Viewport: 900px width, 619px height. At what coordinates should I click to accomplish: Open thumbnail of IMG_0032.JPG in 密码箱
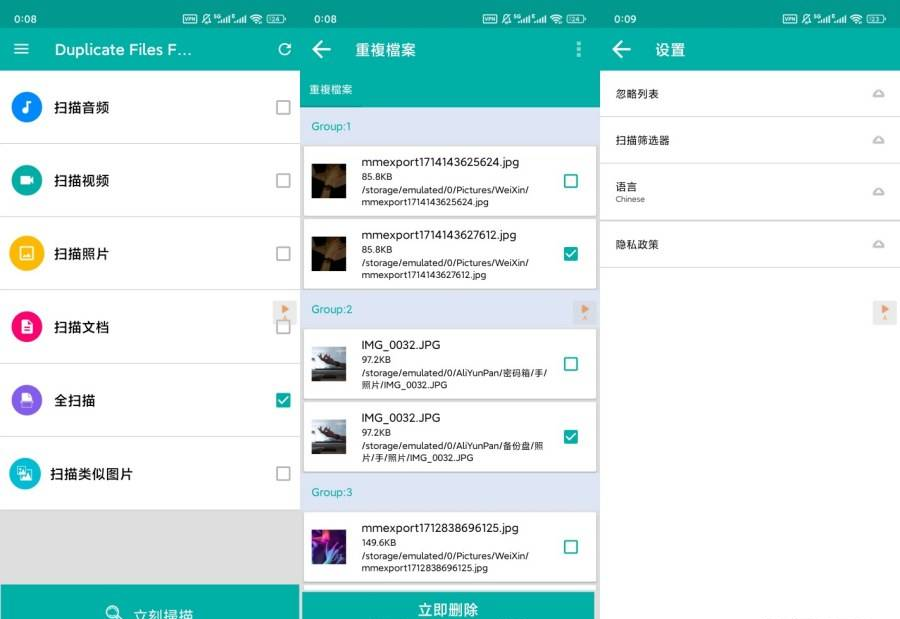pos(328,364)
